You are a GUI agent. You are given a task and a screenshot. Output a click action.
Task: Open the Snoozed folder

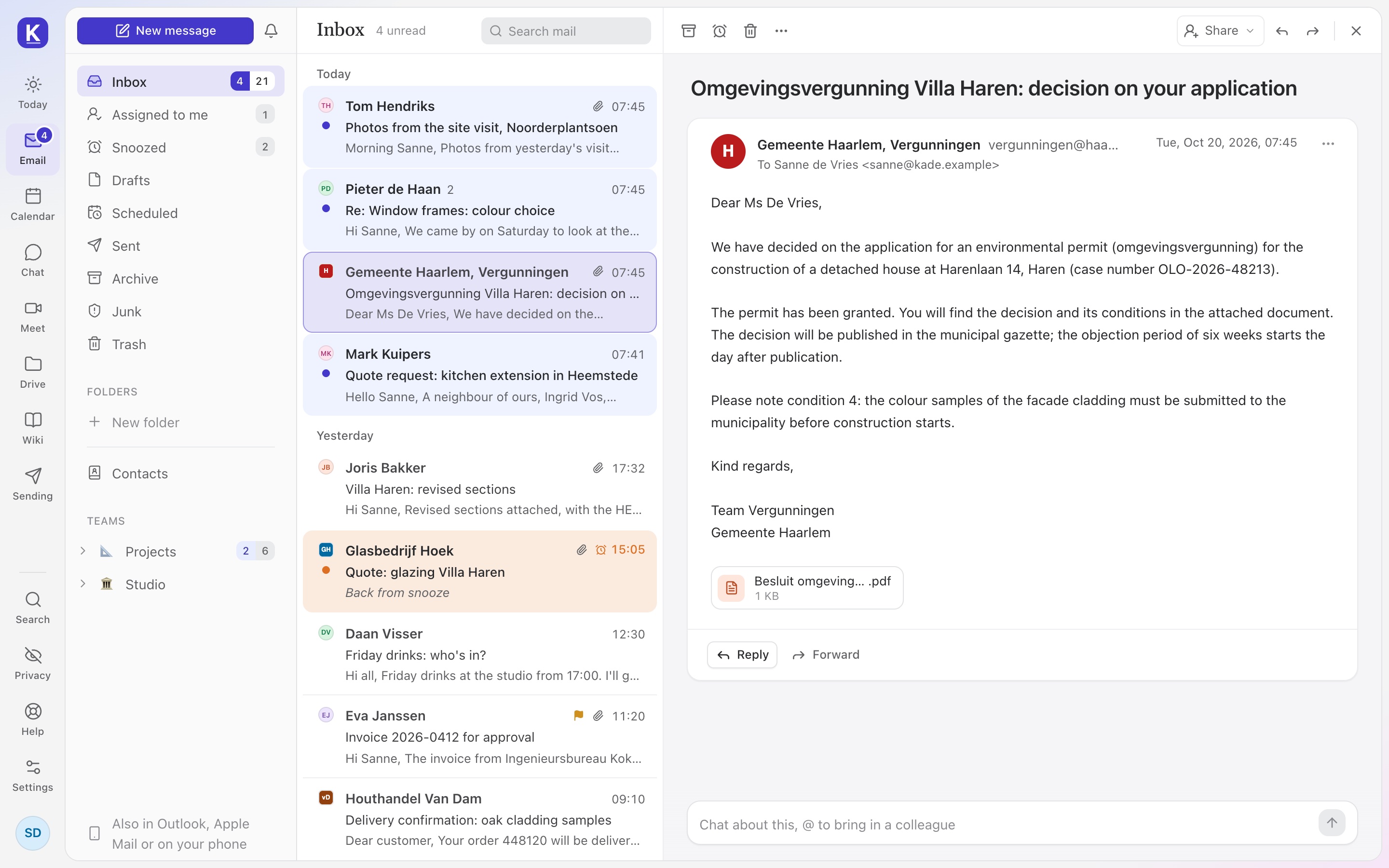tap(181, 147)
